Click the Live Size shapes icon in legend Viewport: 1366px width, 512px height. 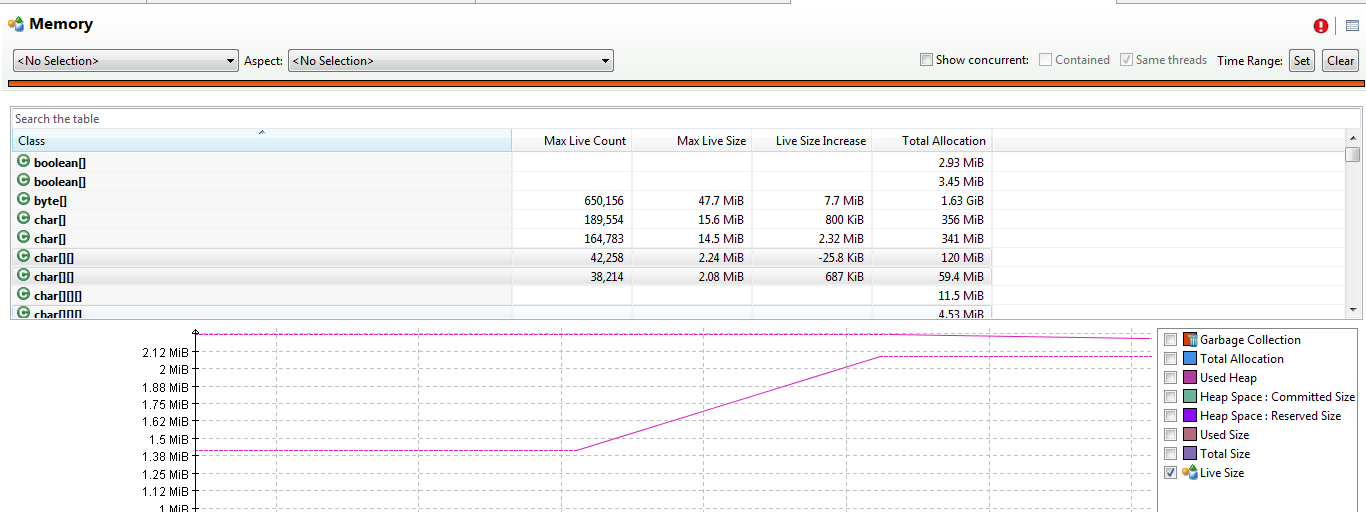1189,473
